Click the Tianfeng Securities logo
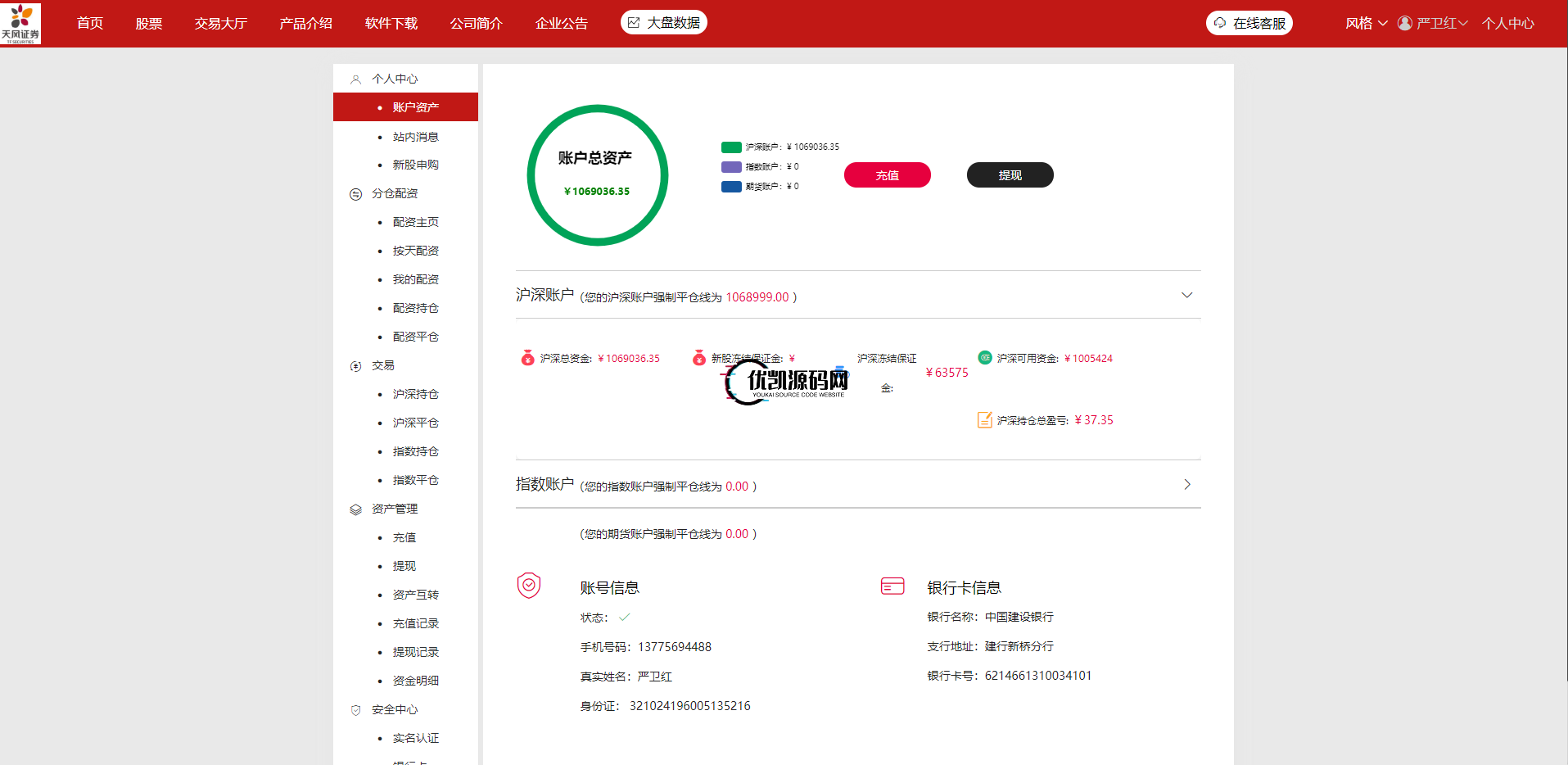The width and height of the screenshot is (1568, 765). point(20,23)
